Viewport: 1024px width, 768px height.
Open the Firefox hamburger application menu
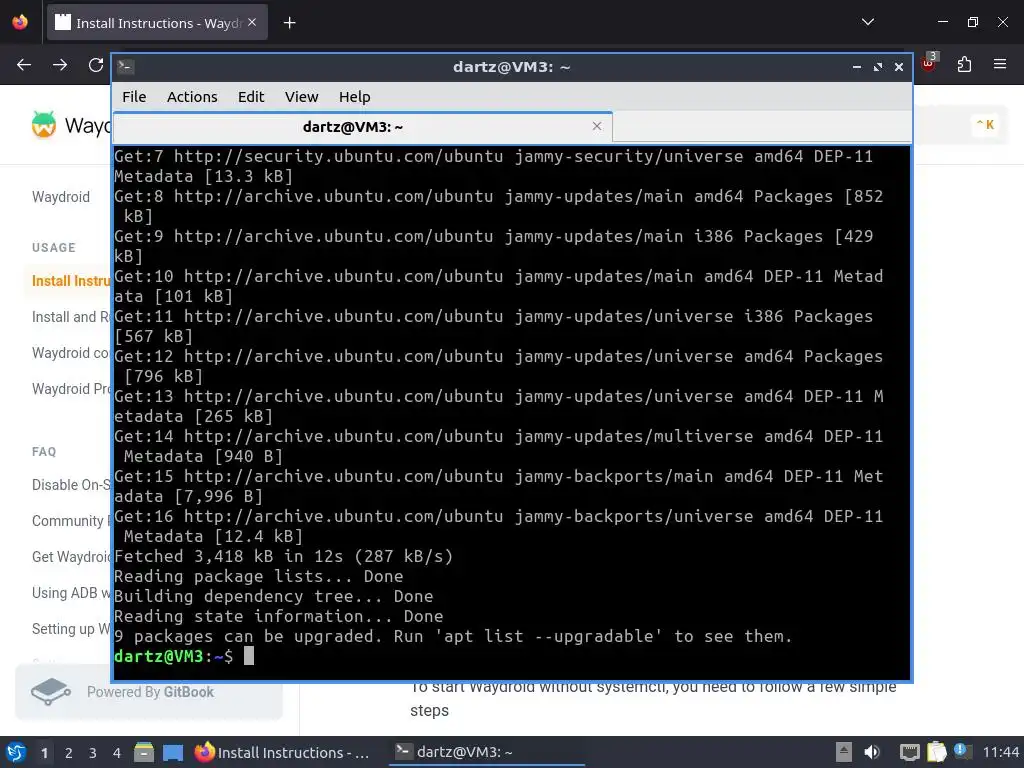click(x=999, y=65)
